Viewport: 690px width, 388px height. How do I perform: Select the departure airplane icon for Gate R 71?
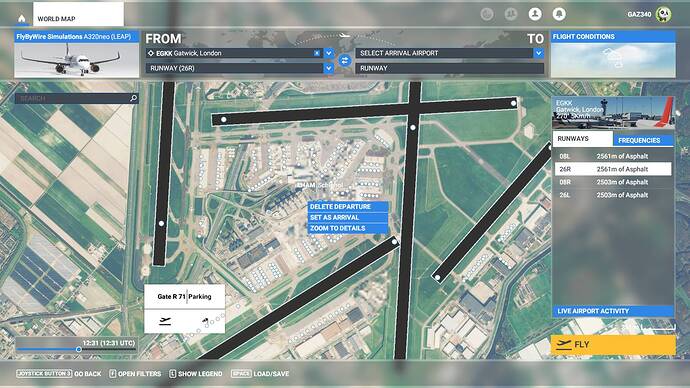[165, 321]
